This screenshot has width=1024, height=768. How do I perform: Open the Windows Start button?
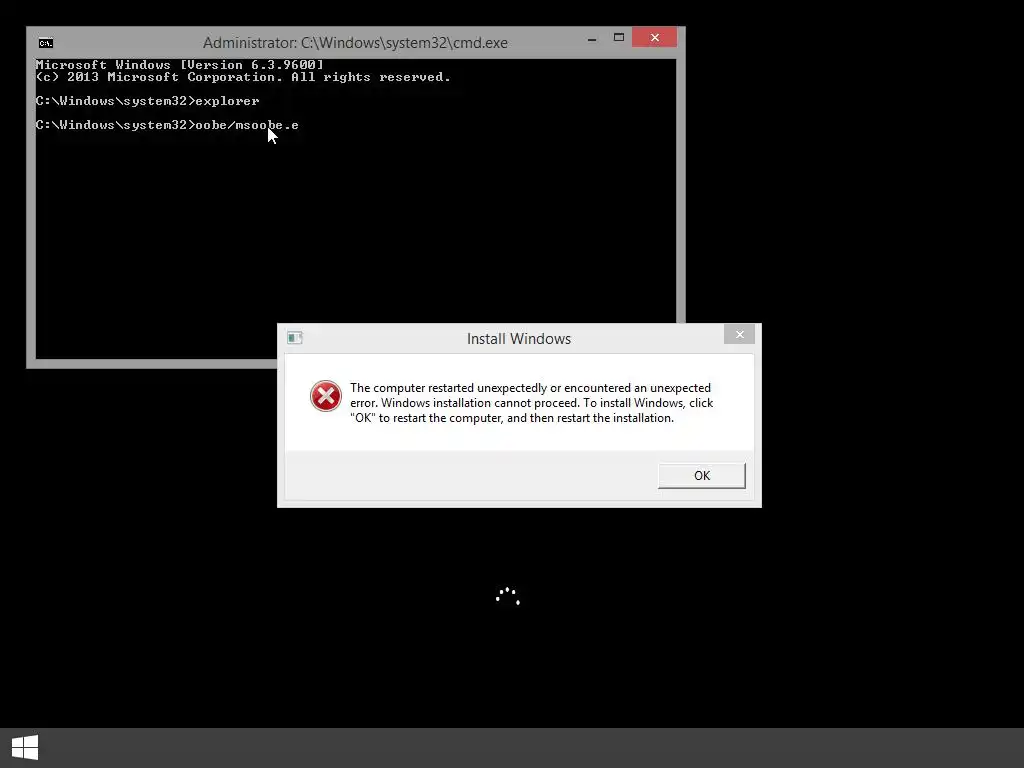[25, 747]
